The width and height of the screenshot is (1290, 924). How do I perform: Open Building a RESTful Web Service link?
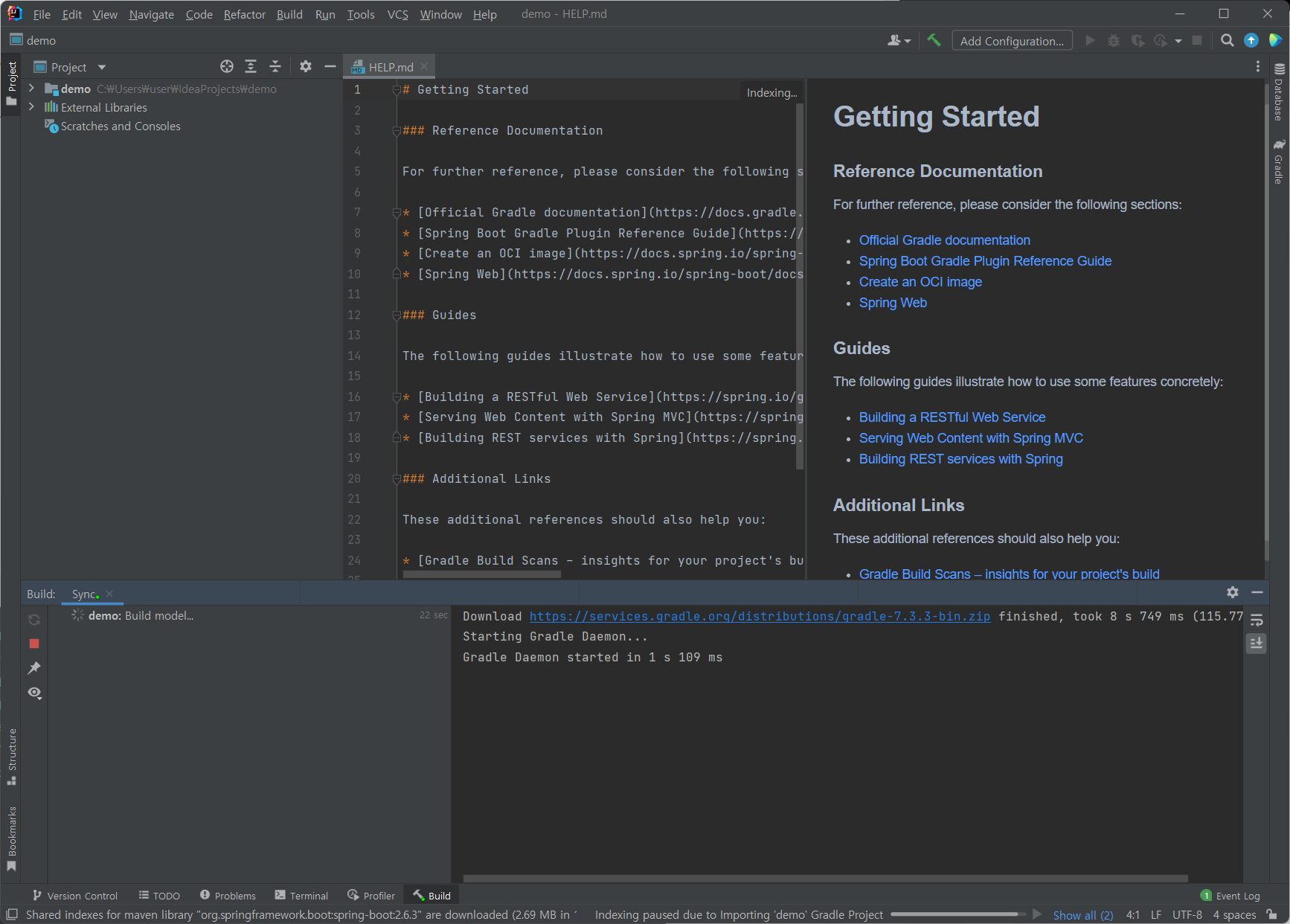(952, 417)
